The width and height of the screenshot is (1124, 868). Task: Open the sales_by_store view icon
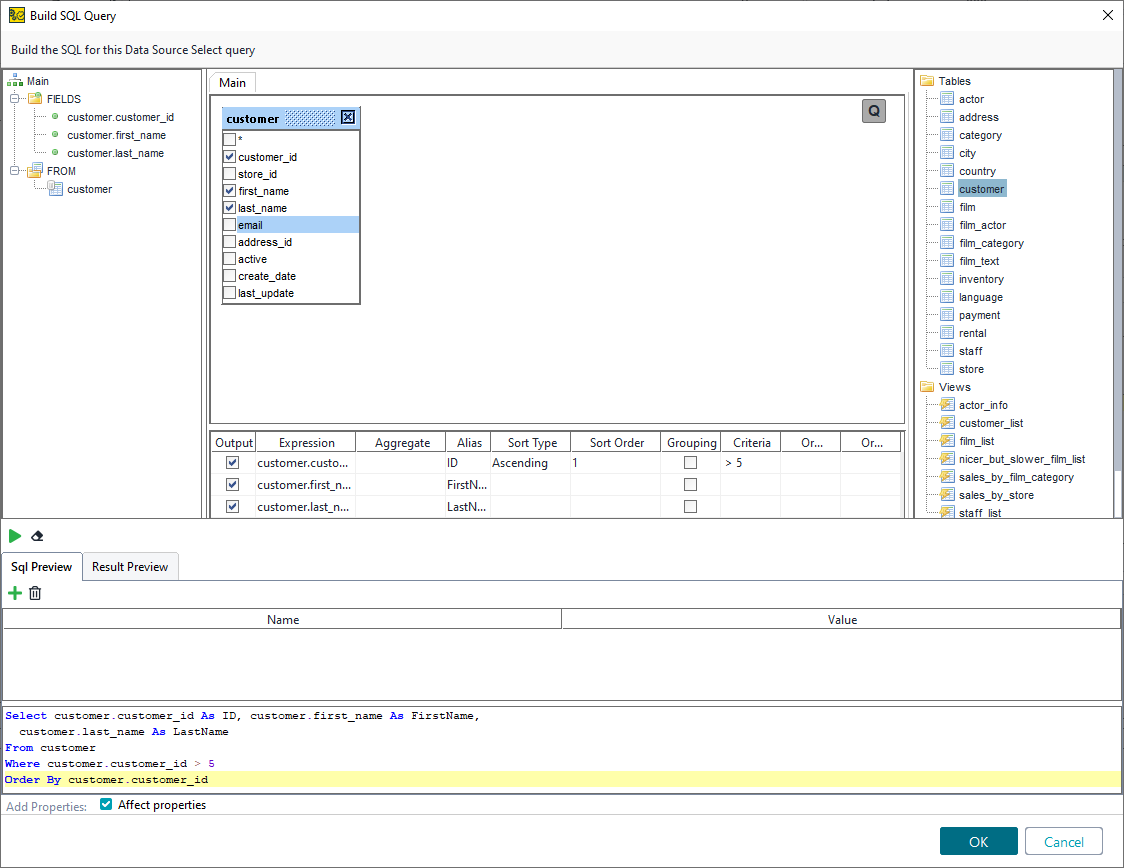pyautogui.click(x=946, y=495)
